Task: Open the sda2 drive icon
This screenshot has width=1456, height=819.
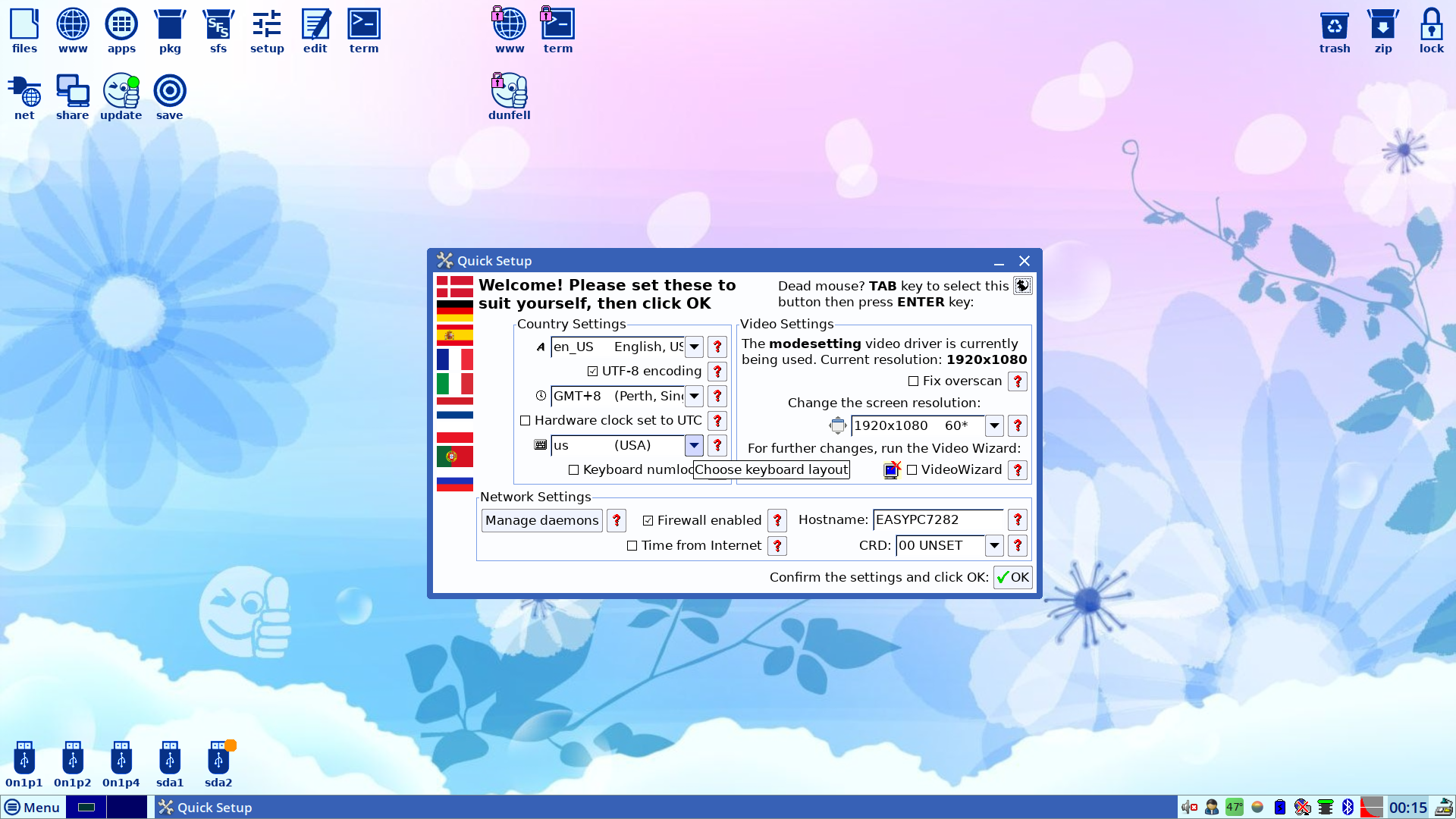Action: coord(218,764)
